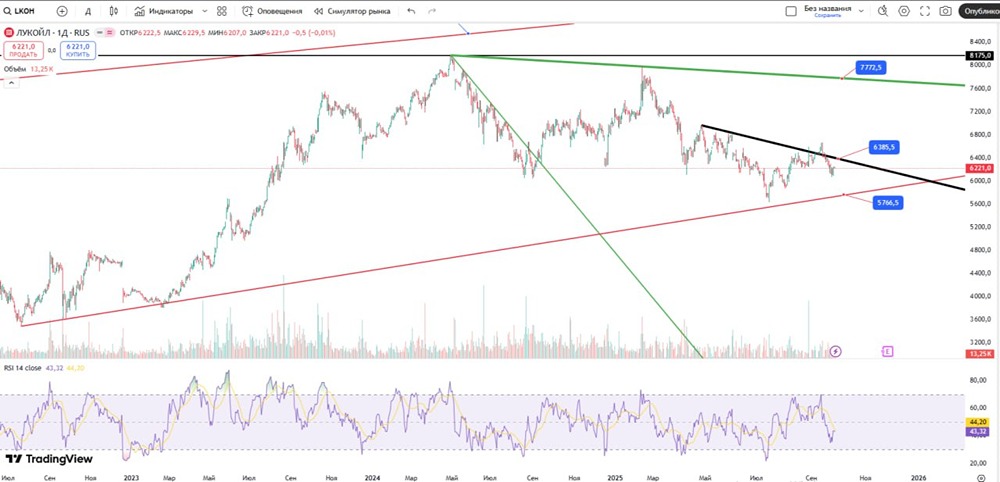Click the black 8175,0 price axis label
This screenshot has height=482, width=1000.
tap(982, 55)
